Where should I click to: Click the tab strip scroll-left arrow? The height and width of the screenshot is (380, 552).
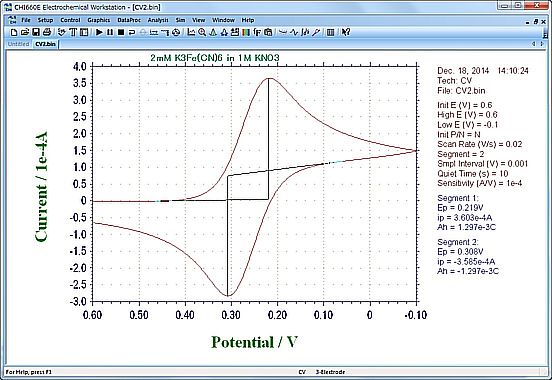(534, 44)
